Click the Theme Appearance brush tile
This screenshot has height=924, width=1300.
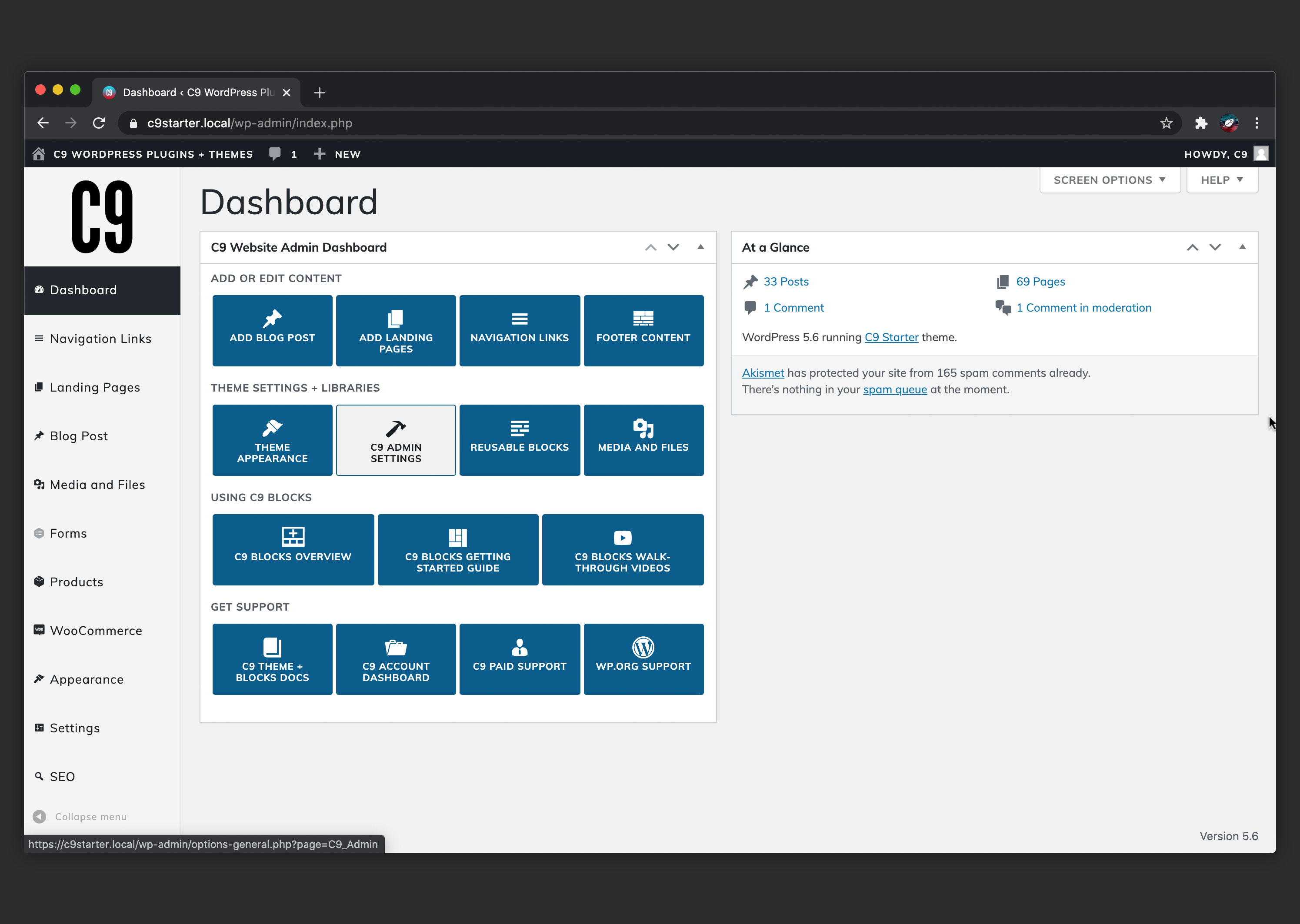[x=272, y=440]
